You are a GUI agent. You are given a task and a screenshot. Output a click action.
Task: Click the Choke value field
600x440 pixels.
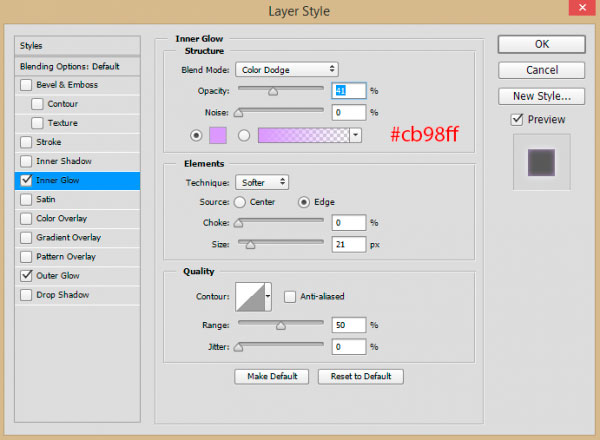click(349, 223)
